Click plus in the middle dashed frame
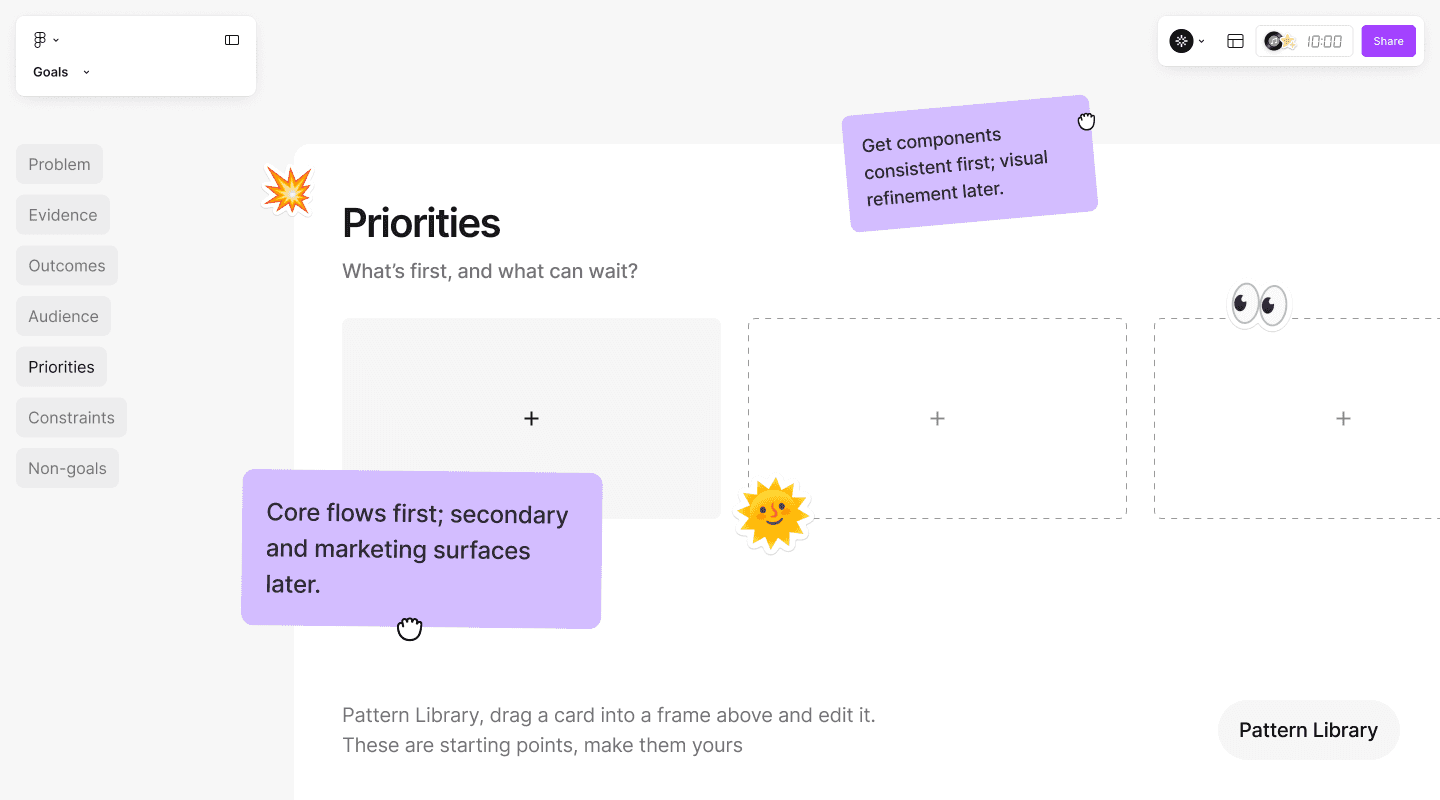1440x800 pixels. click(x=937, y=418)
